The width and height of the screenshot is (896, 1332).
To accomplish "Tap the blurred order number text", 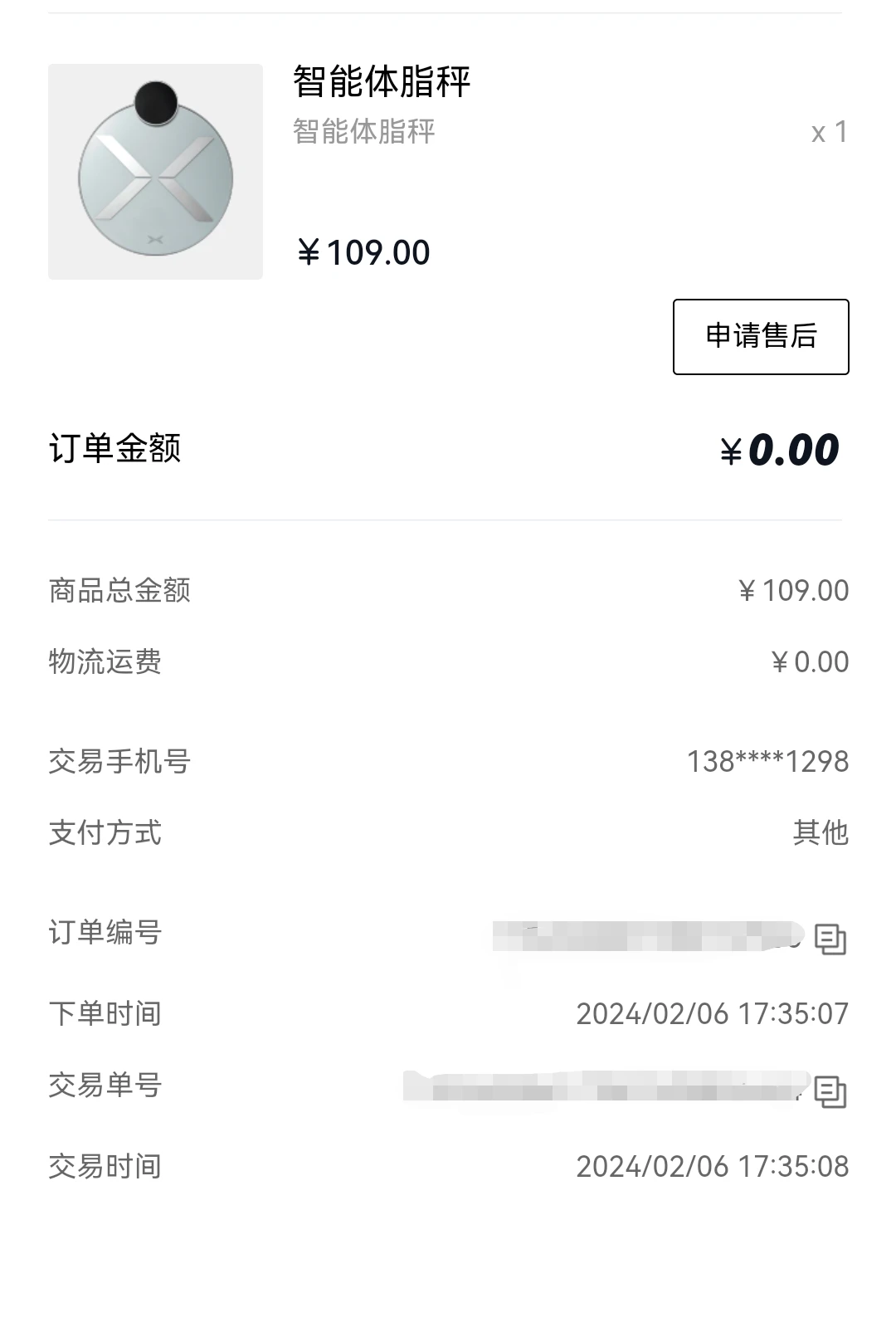I will pyautogui.click(x=648, y=935).
